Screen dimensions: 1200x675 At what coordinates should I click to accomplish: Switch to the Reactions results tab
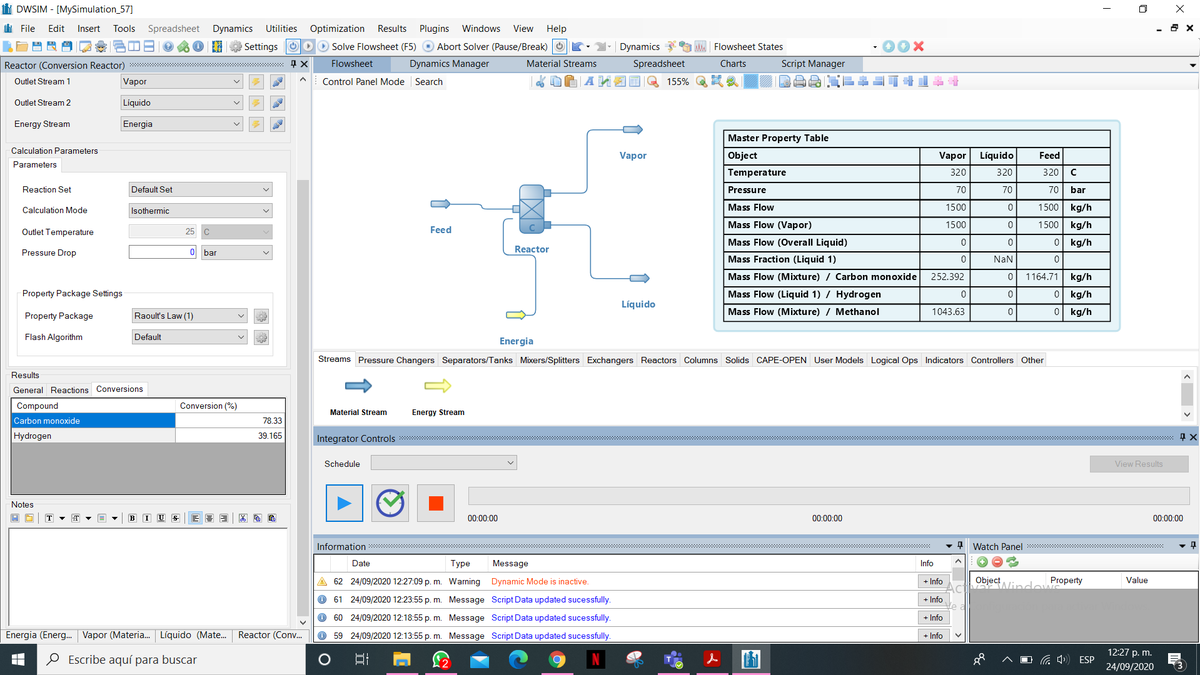pos(70,390)
